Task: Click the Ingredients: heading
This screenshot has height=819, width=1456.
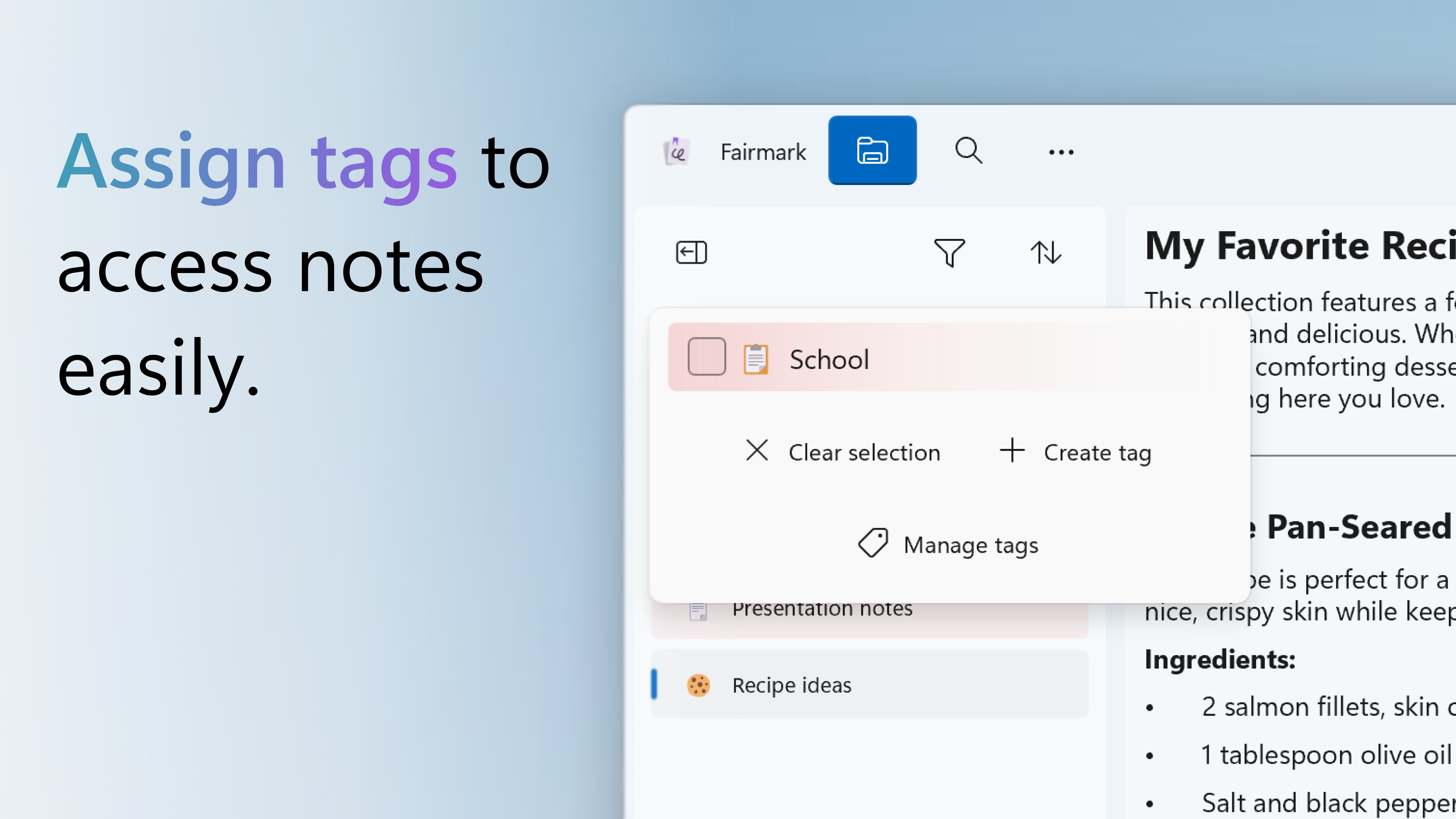Action: point(1220,660)
